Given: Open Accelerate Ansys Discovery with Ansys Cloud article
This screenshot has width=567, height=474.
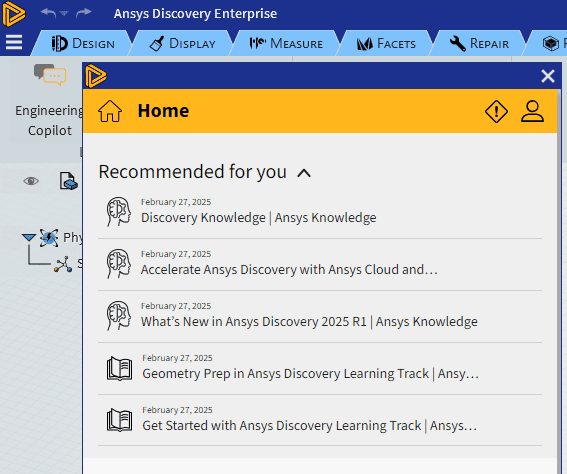Looking at the screenshot, I should (289, 270).
